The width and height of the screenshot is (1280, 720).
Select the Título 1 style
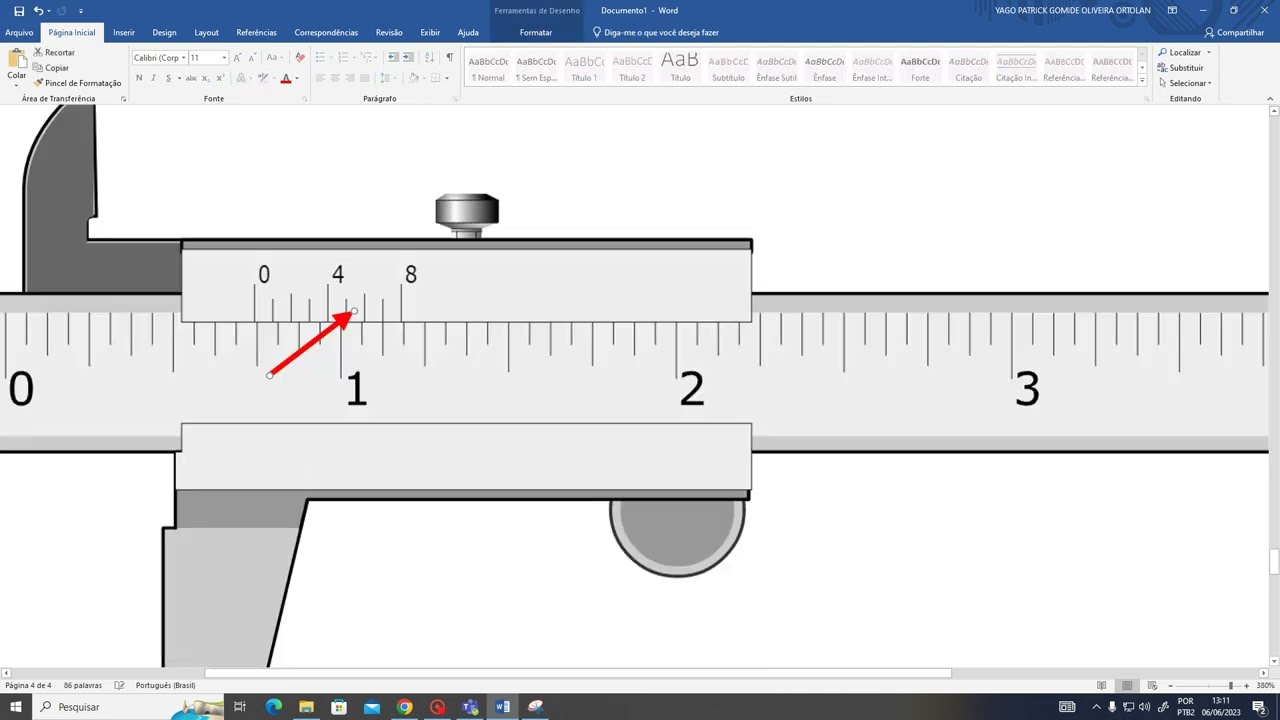tap(584, 68)
